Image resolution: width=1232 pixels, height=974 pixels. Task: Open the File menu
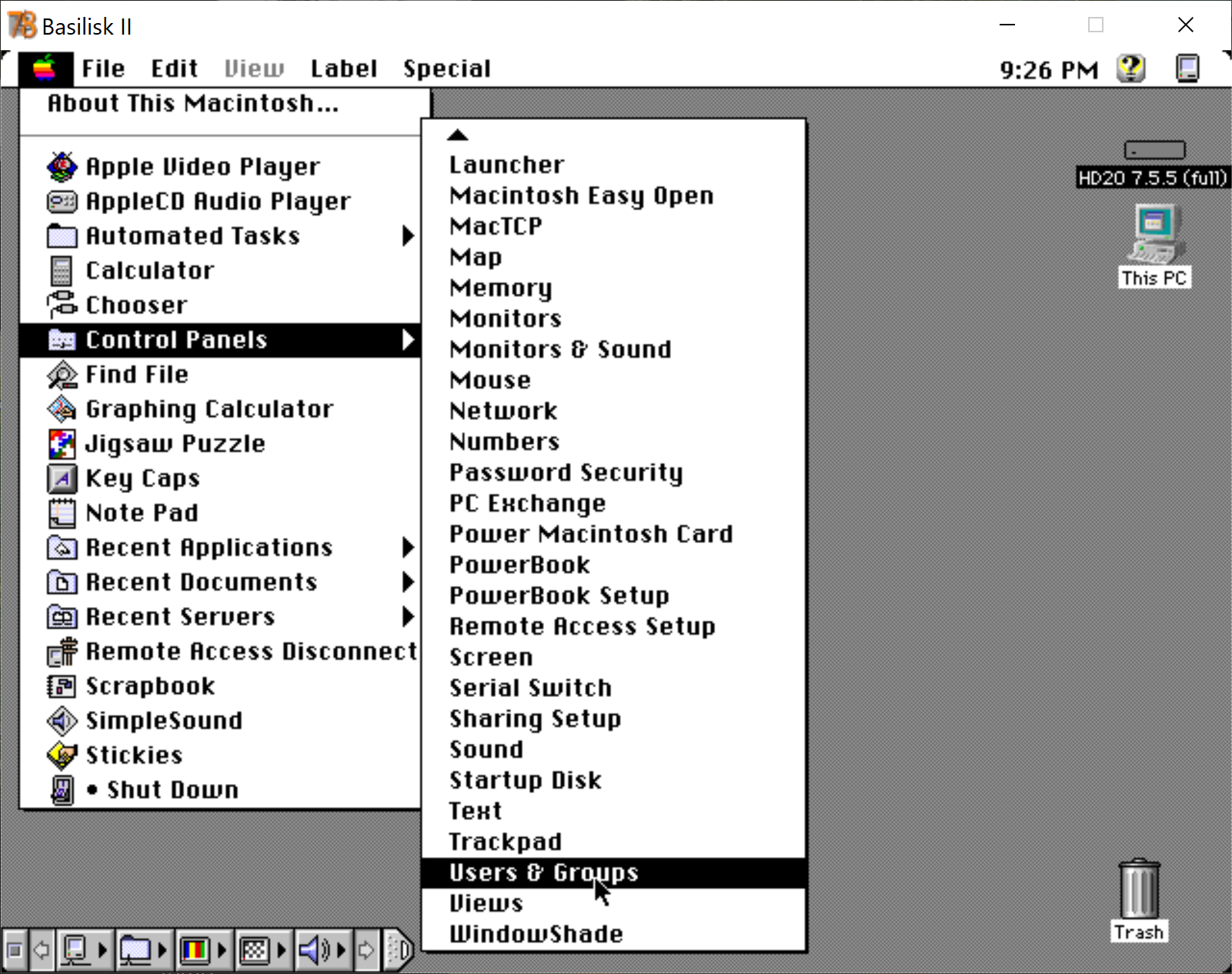click(103, 69)
